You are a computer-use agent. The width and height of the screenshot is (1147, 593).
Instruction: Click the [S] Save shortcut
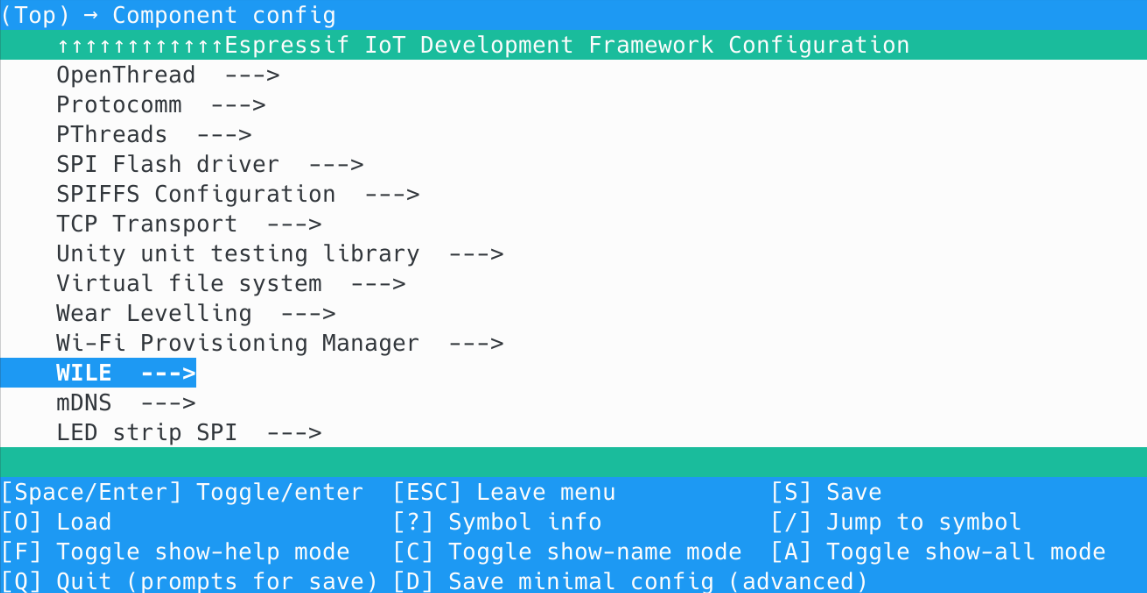pos(826,492)
